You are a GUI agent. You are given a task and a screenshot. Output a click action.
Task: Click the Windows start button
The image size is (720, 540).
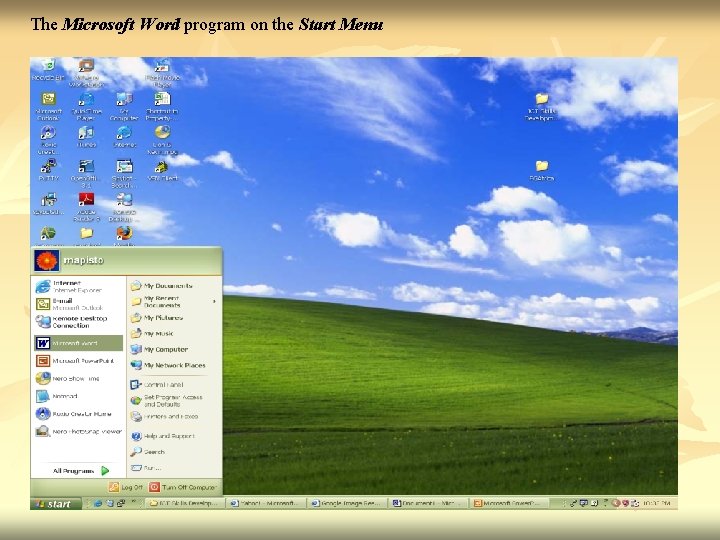click(56, 504)
